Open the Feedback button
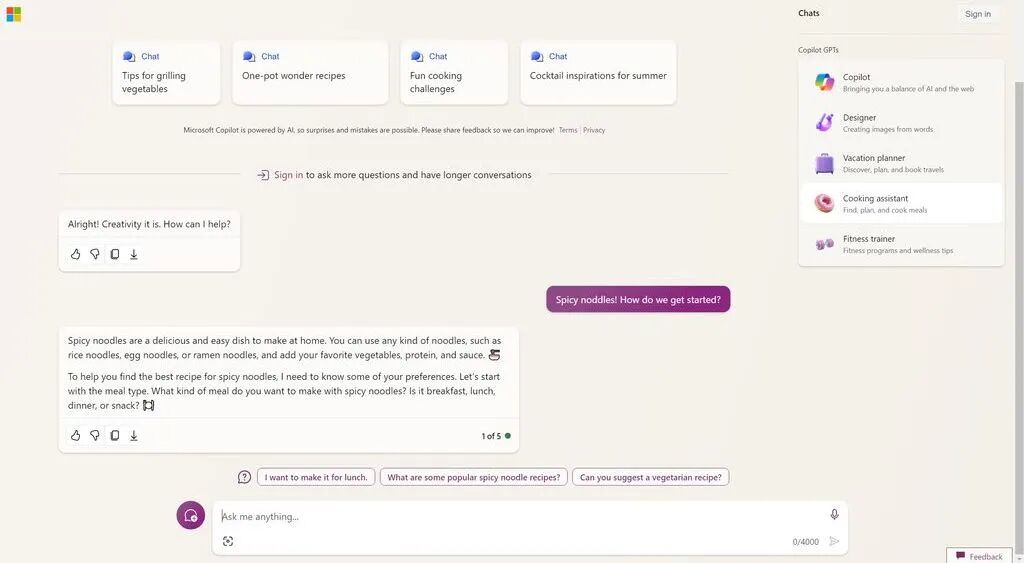1024x563 pixels. click(979, 556)
